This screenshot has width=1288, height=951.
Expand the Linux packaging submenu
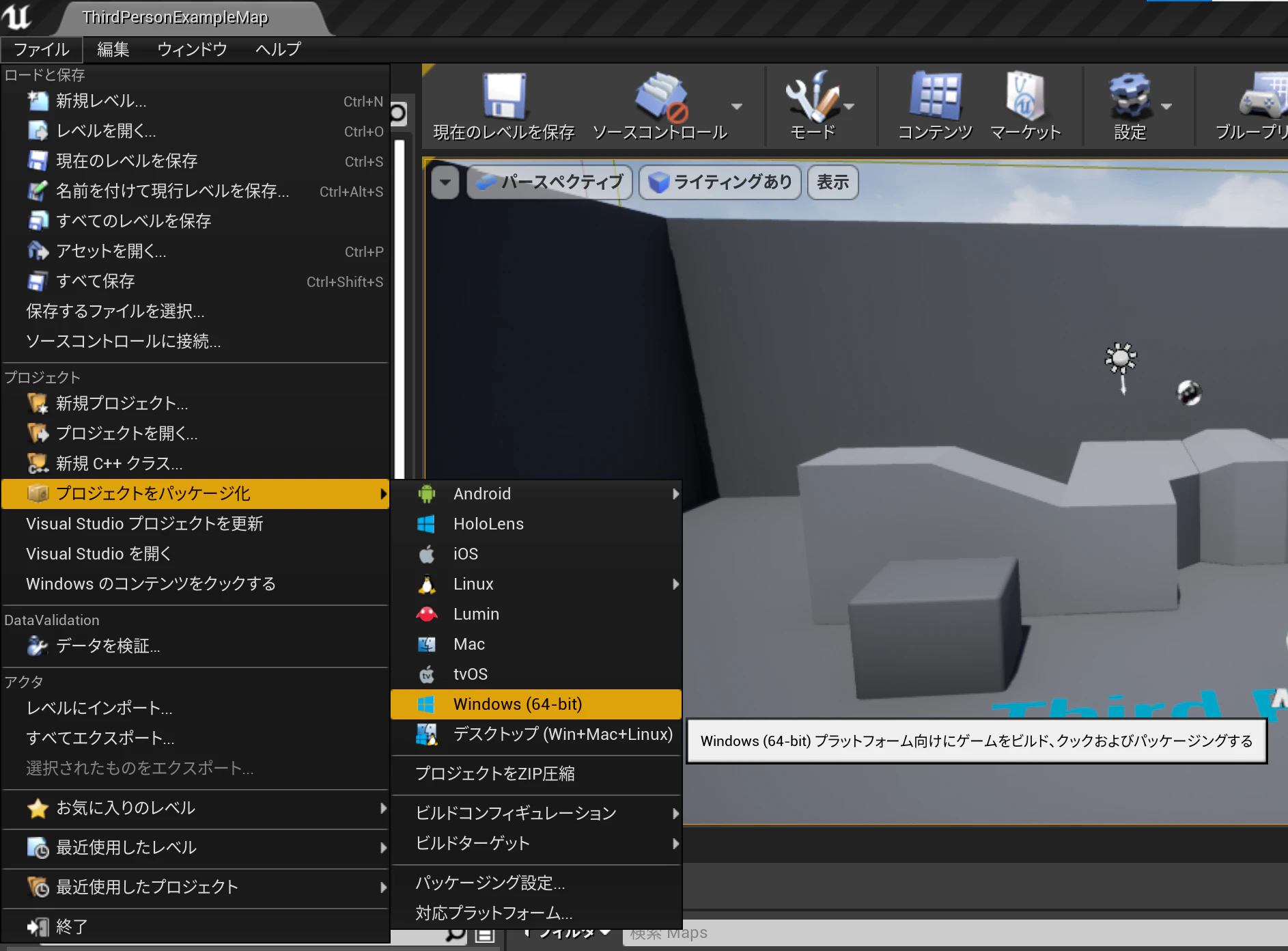click(536, 584)
